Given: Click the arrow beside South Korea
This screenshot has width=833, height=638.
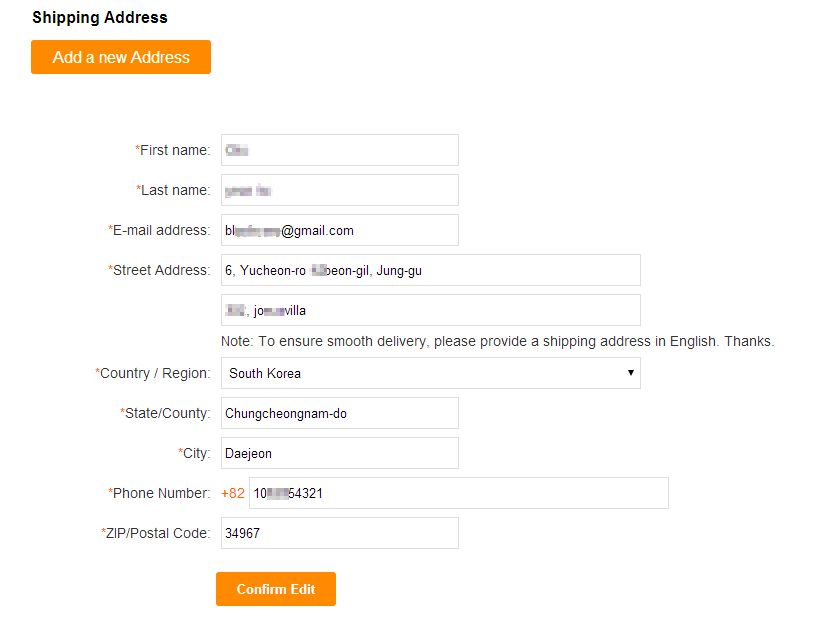Looking at the screenshot, I should tap(630, 373).
